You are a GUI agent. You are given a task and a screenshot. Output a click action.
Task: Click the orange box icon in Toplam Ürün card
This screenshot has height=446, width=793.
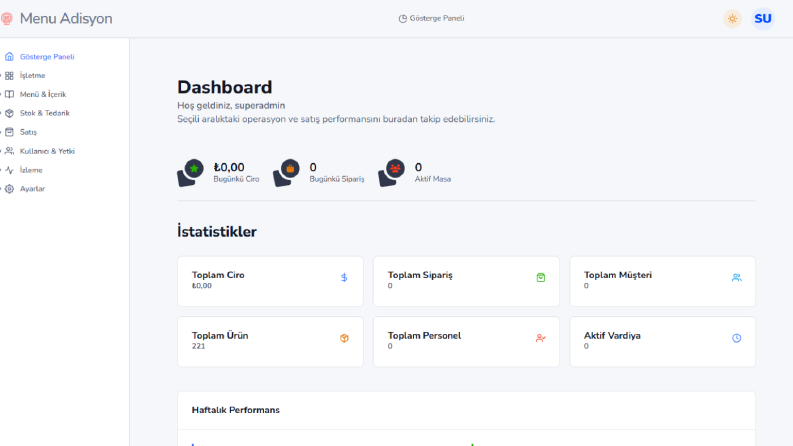(344, 338)
